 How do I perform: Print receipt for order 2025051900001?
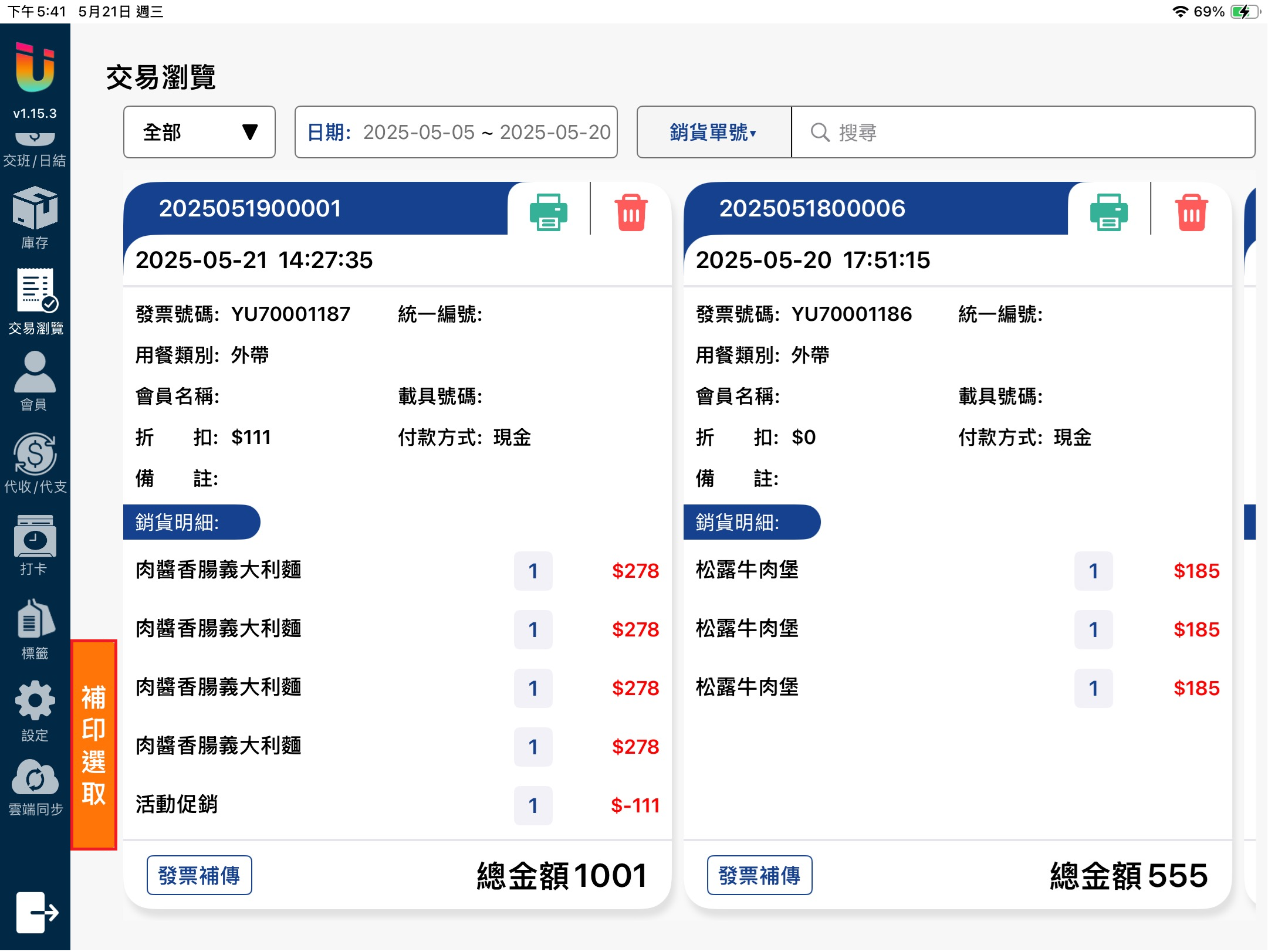(548, 212)
